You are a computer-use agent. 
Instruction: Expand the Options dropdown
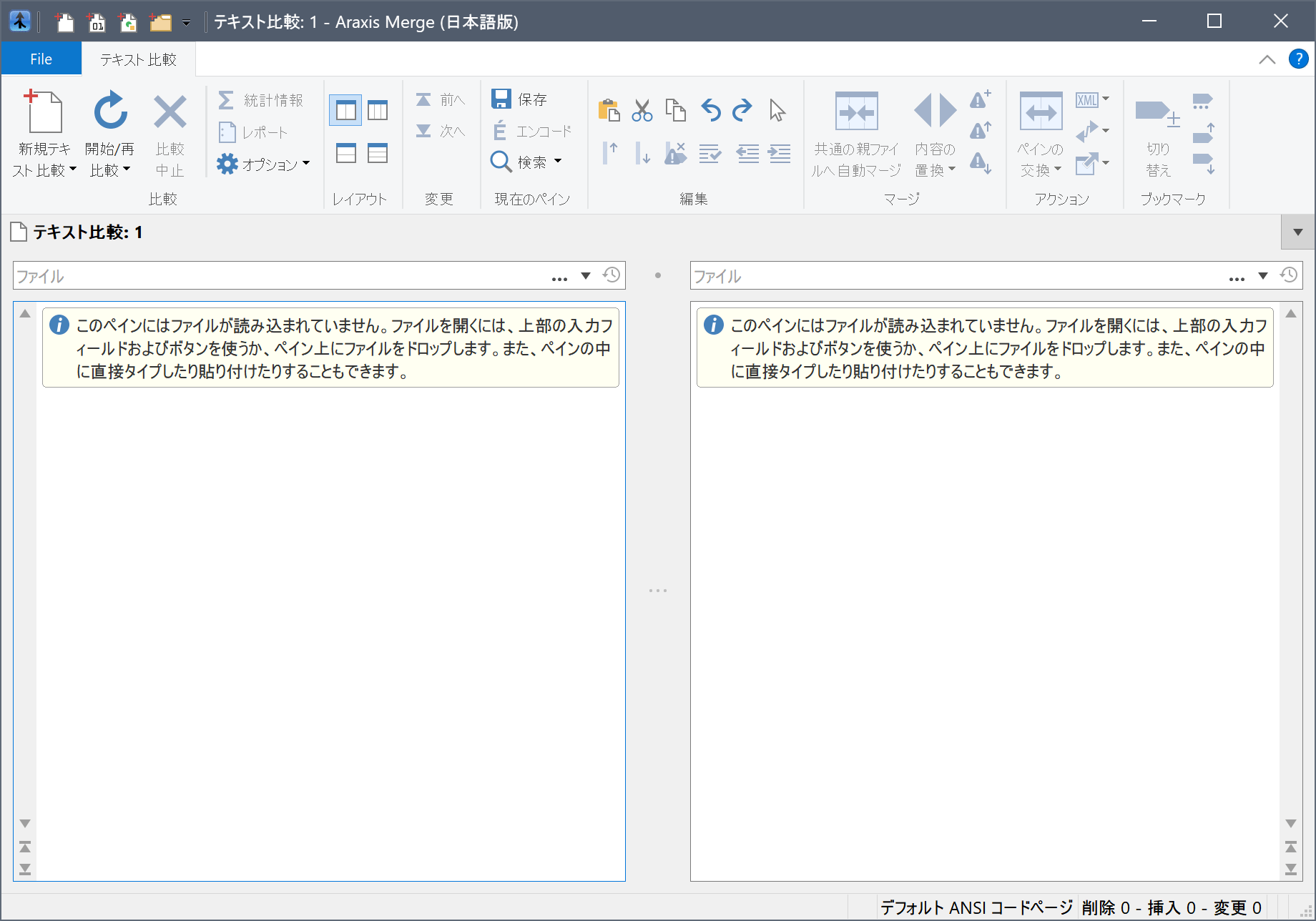265,164
